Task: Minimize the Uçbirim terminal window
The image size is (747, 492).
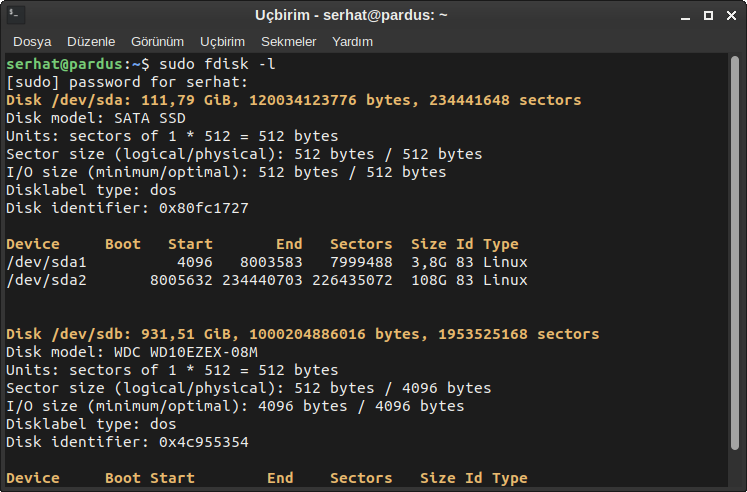Action: 683,15
